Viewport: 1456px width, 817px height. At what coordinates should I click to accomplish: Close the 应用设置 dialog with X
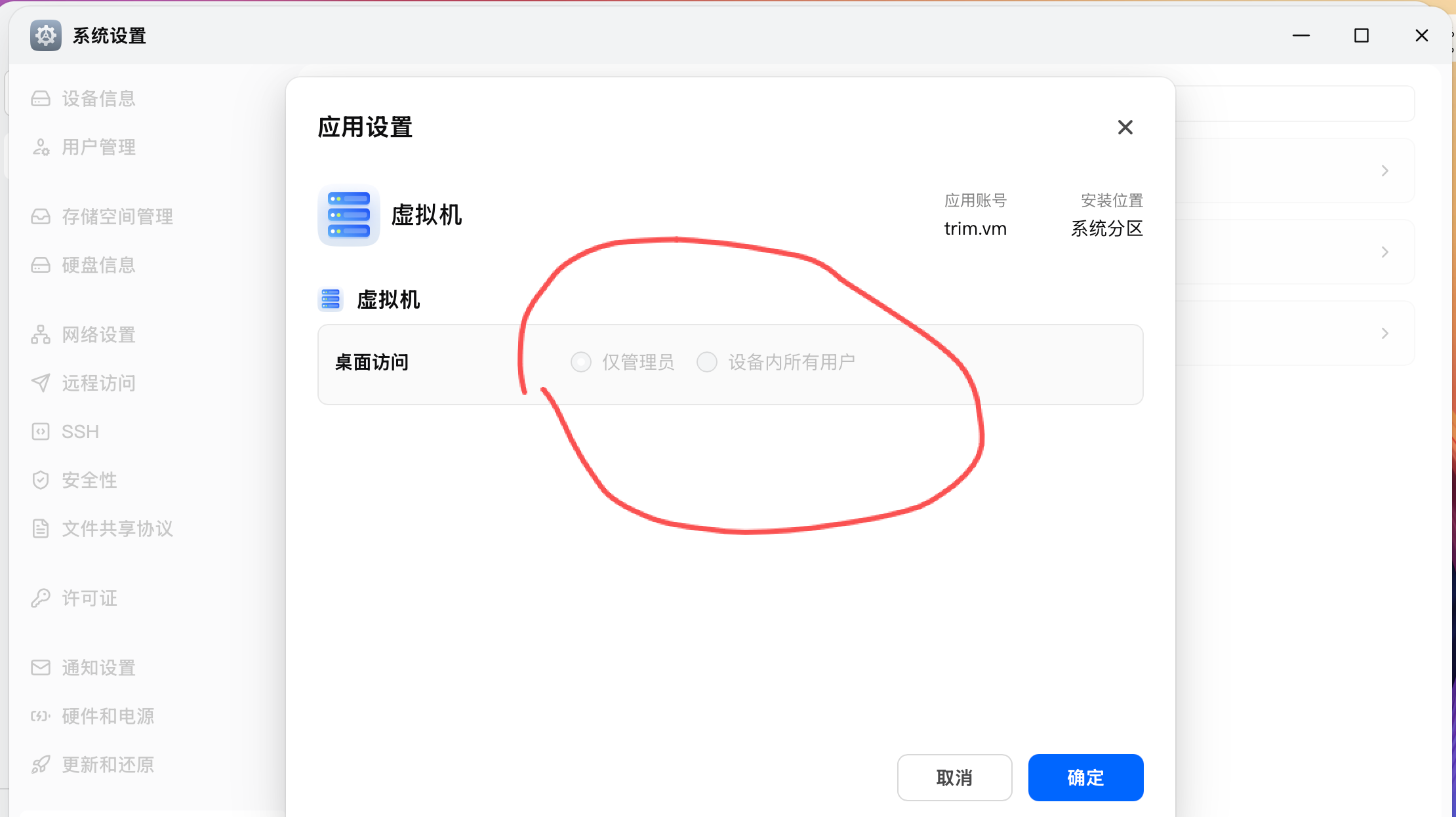click(1125, 127)
